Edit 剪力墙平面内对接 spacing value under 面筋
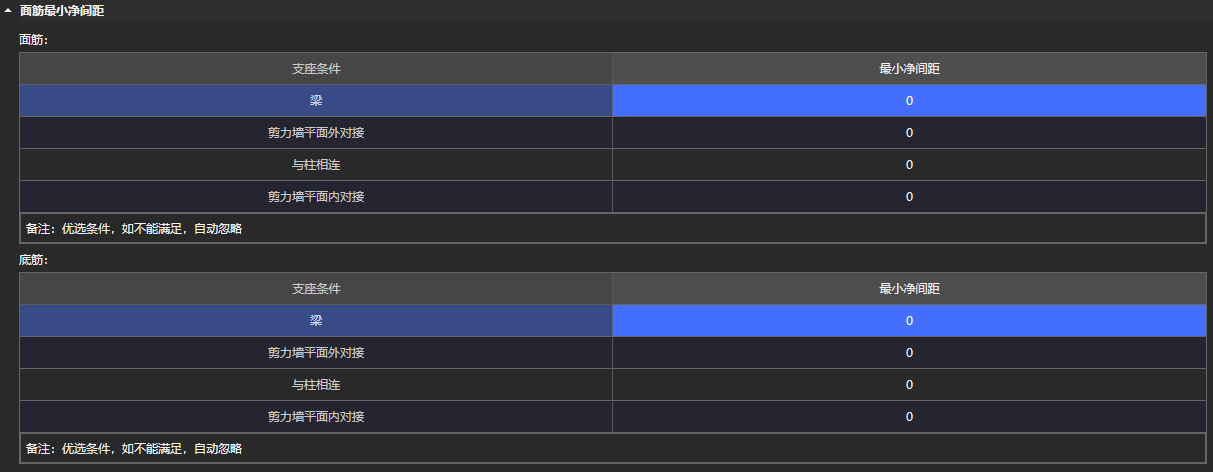1213x472 pixels. [909, 197]
